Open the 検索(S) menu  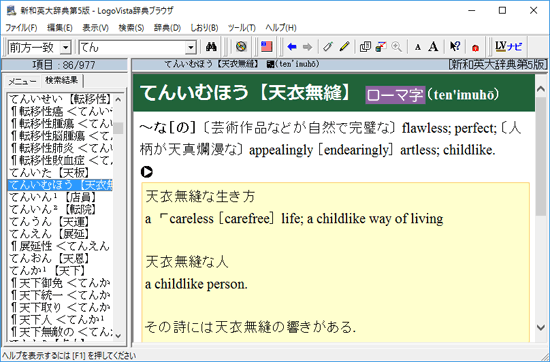pyautogui.click(x=131, y=28)
